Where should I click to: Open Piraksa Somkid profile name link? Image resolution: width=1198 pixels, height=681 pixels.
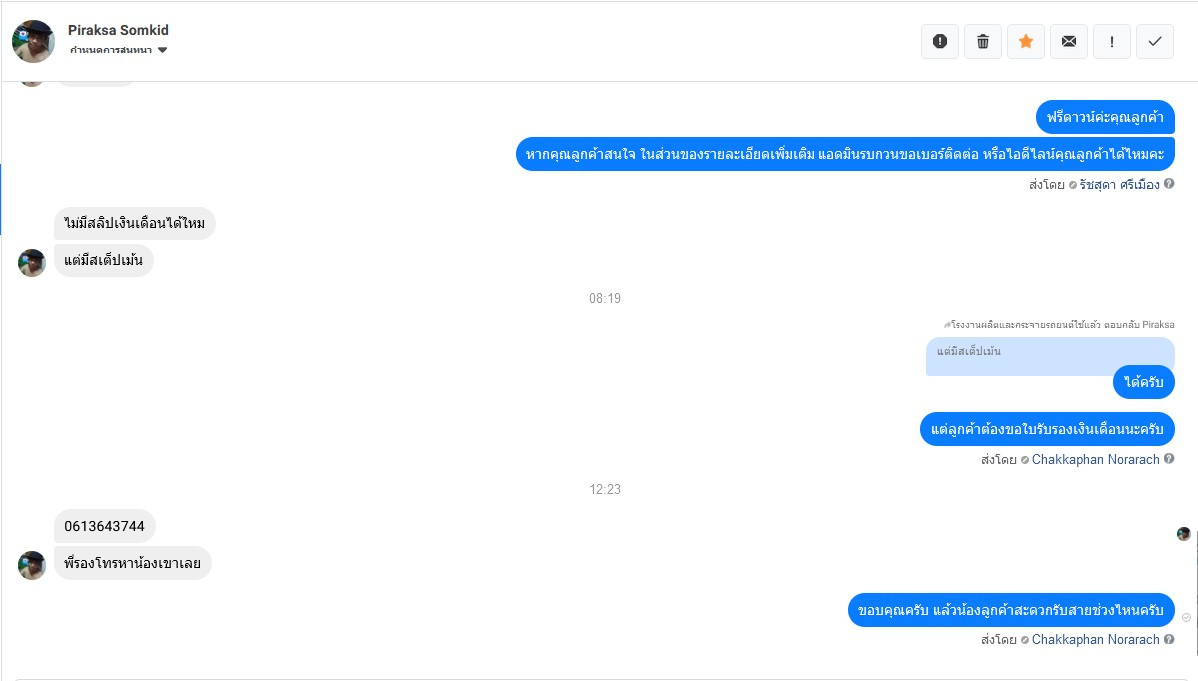point(118,30)
